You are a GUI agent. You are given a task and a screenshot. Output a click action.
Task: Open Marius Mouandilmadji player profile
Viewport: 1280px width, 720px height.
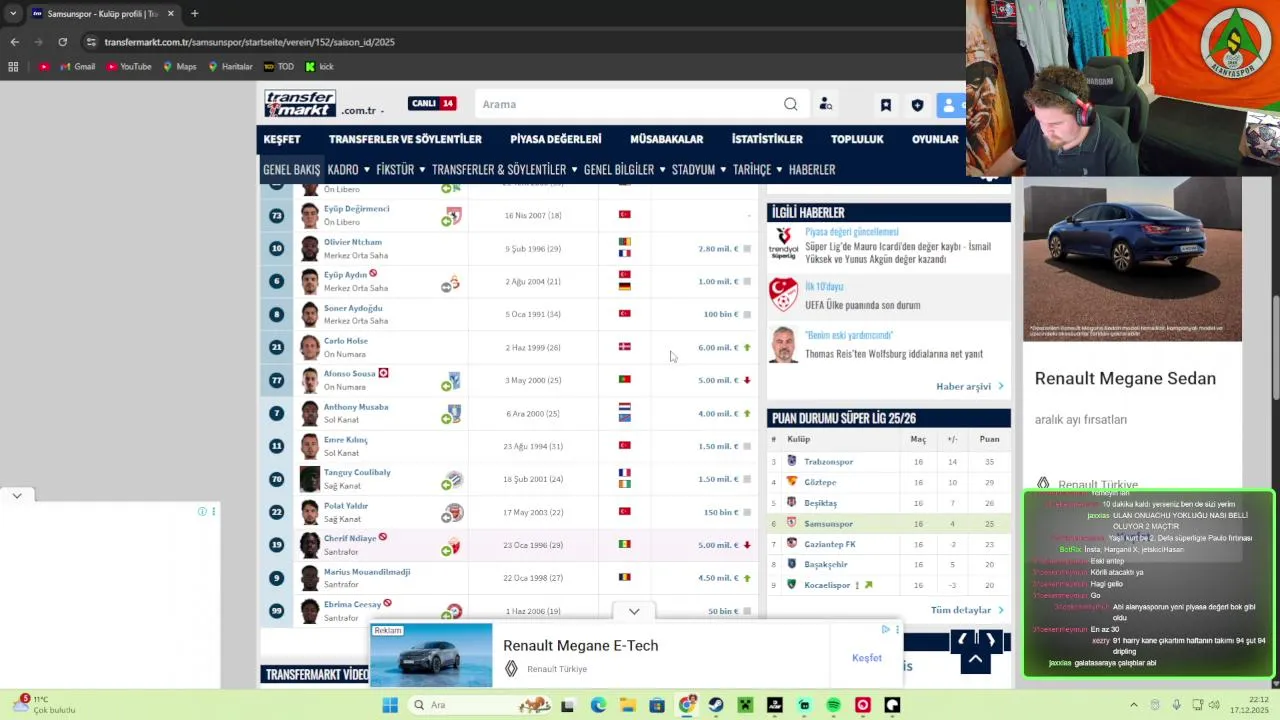[367, 572]
